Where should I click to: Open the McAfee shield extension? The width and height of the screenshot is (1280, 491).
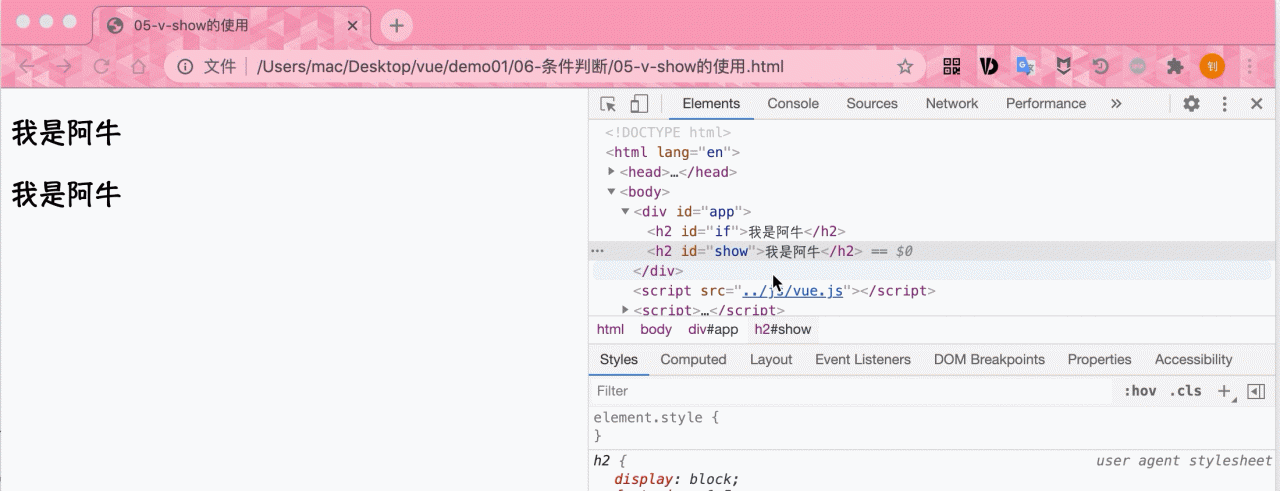click(x=1064, y=67)
